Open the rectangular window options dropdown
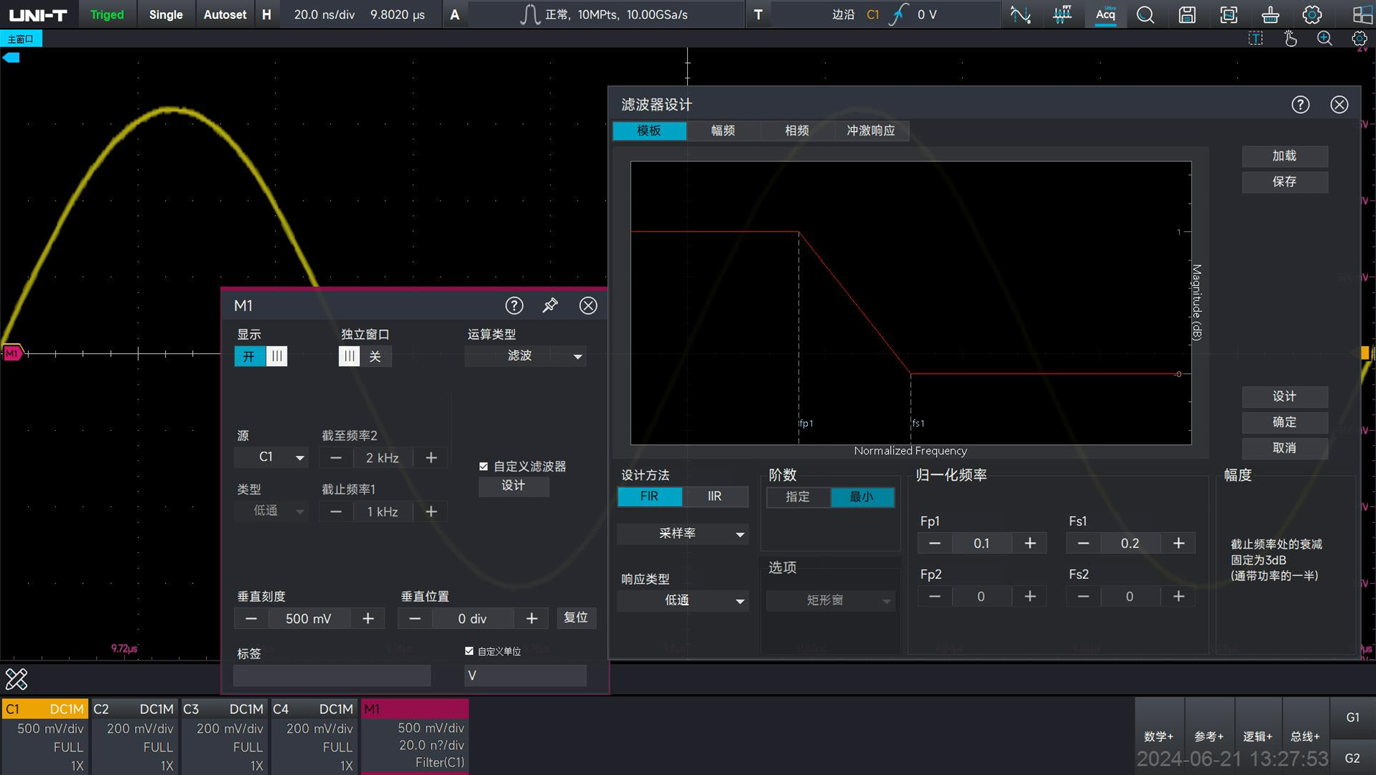 [830, 600]
